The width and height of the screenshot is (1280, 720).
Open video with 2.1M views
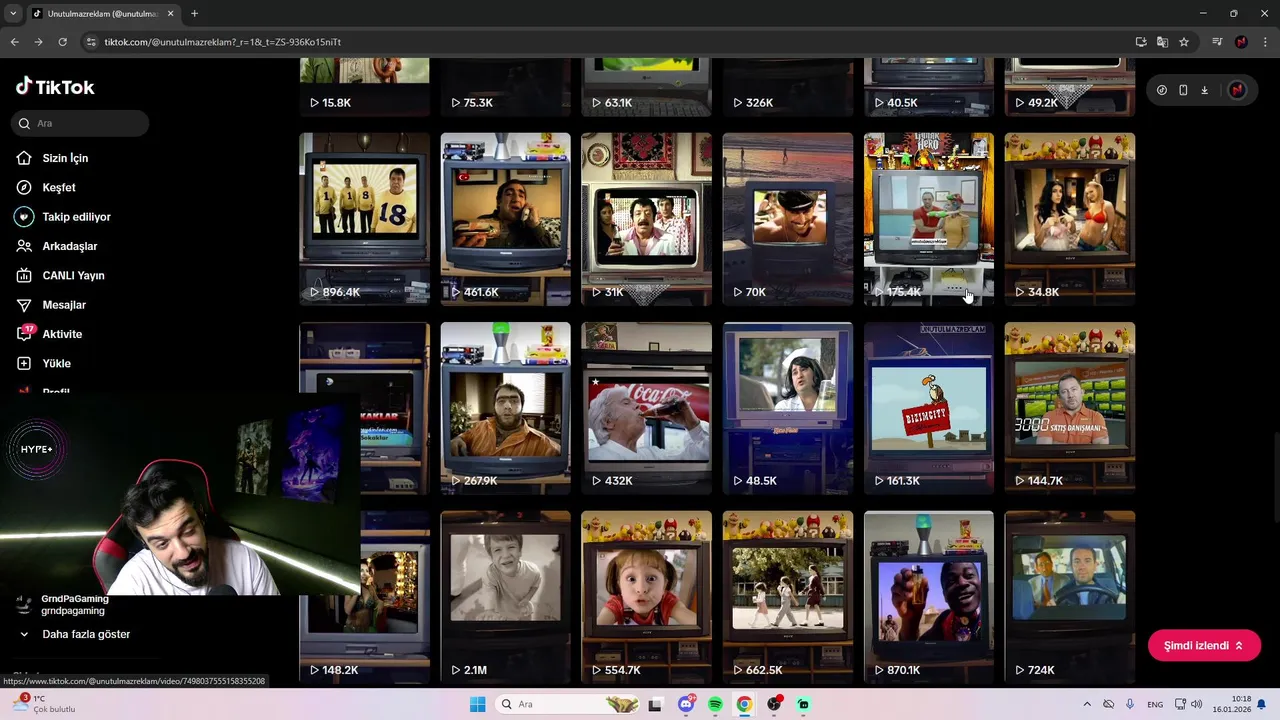click(x=505, y=597)
